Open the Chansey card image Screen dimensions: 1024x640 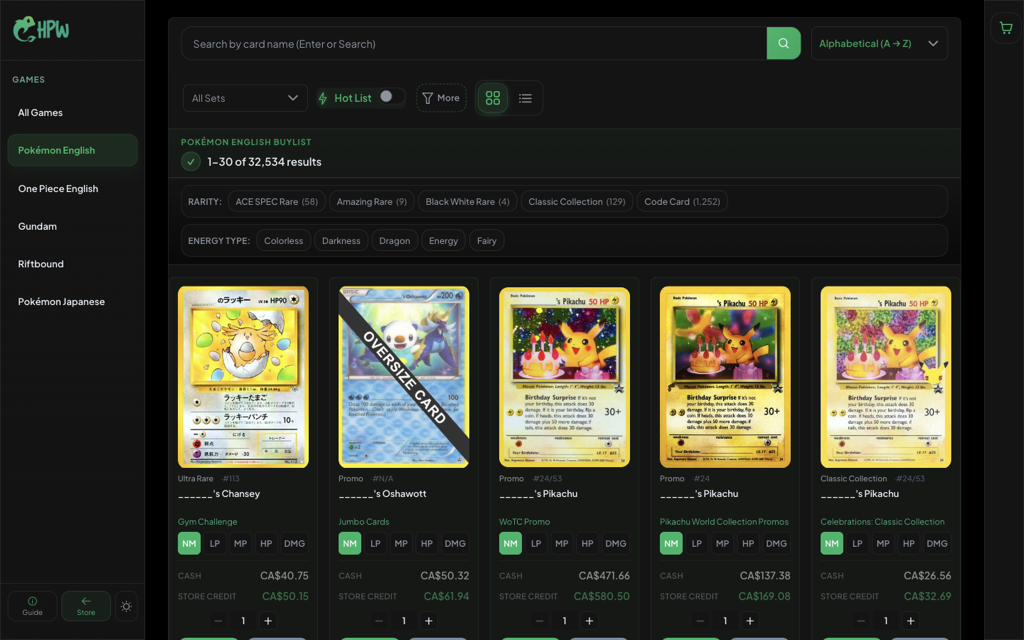click(243, 377)
